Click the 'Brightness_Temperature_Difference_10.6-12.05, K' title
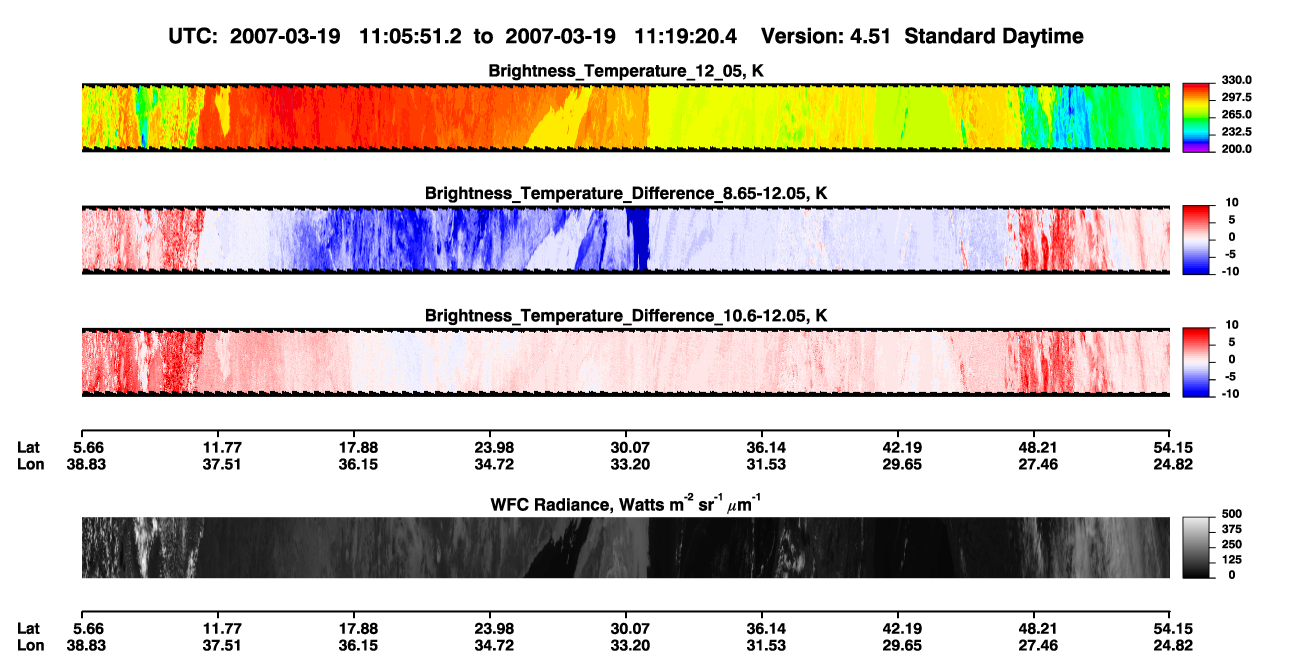Screen dimensions: 1300x667 (626, 316)
